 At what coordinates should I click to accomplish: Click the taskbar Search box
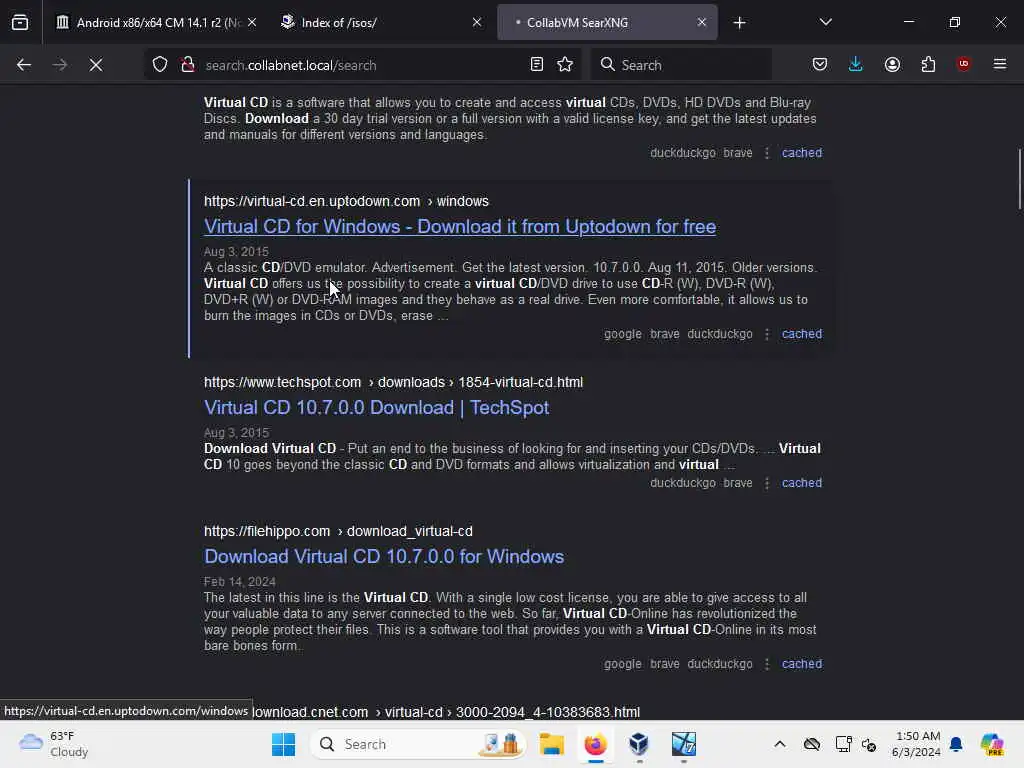[x=418, y=744]
